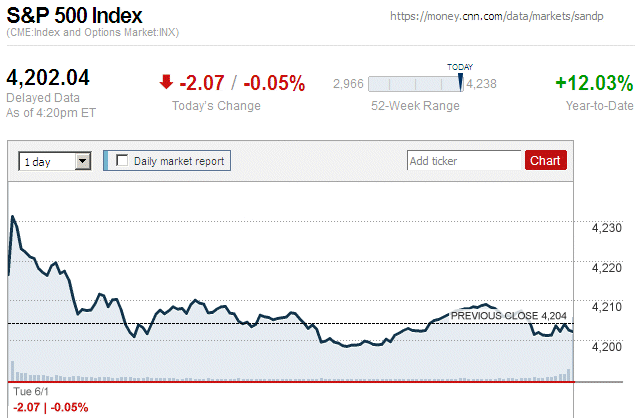This screenshot has height=420, width=640.
Task: Click the red Chart button
Action: [x=546, y=160]
